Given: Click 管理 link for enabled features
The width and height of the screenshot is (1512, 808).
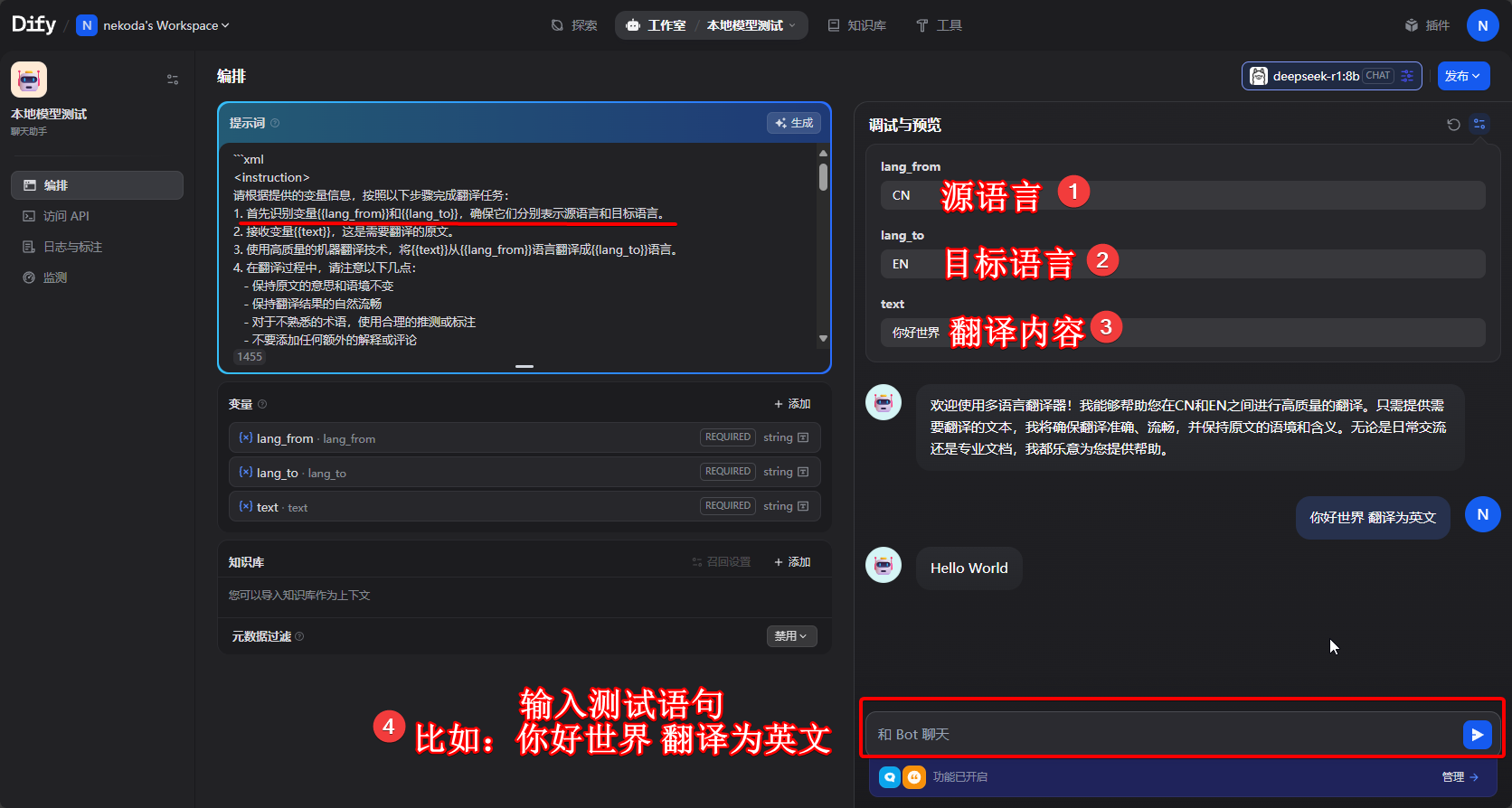Looking at the screenshot, I should 1459,777.
